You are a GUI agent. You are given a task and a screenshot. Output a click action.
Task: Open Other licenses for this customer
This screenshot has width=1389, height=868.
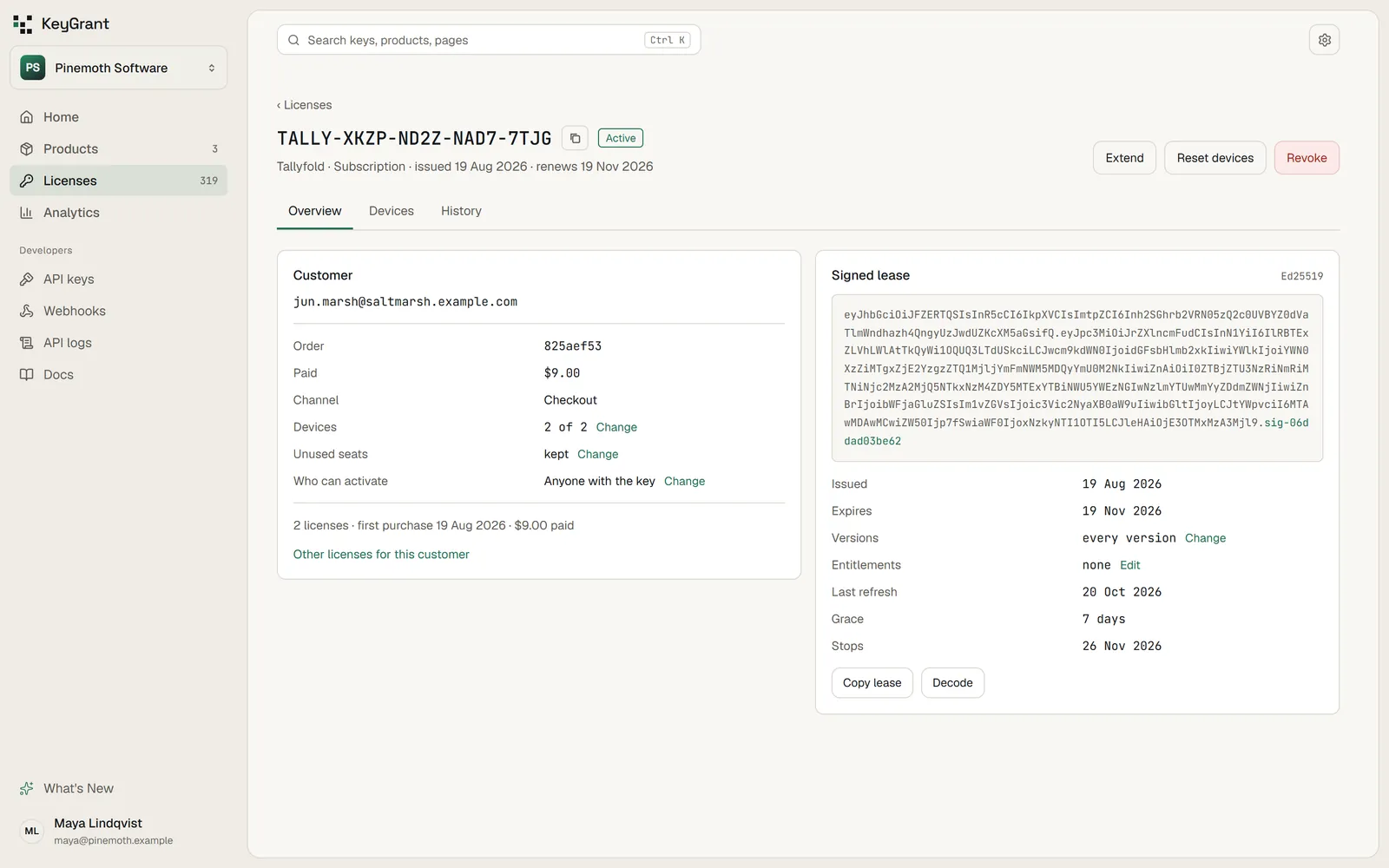pos(381,555)
